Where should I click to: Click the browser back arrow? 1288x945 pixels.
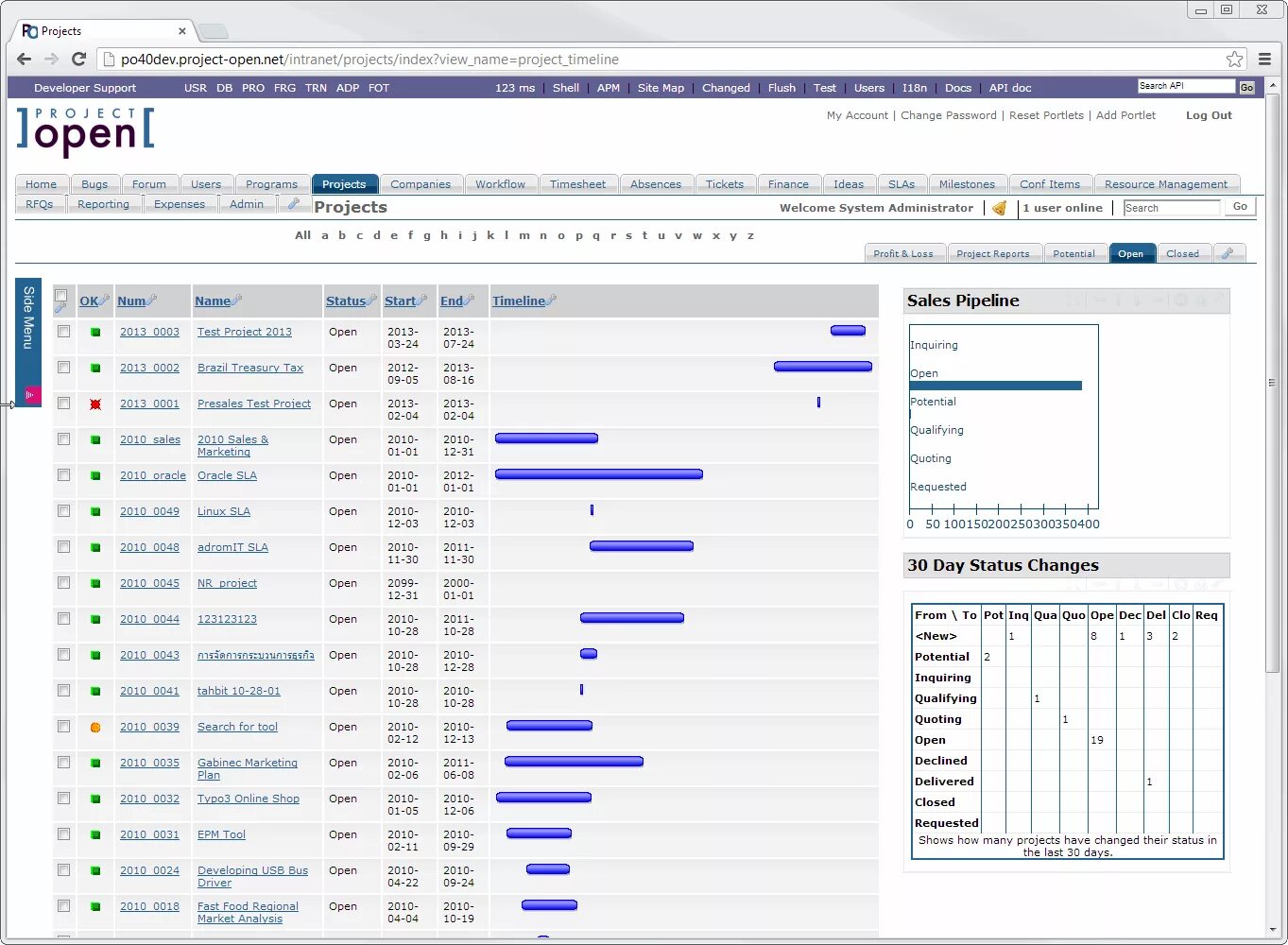25,60
